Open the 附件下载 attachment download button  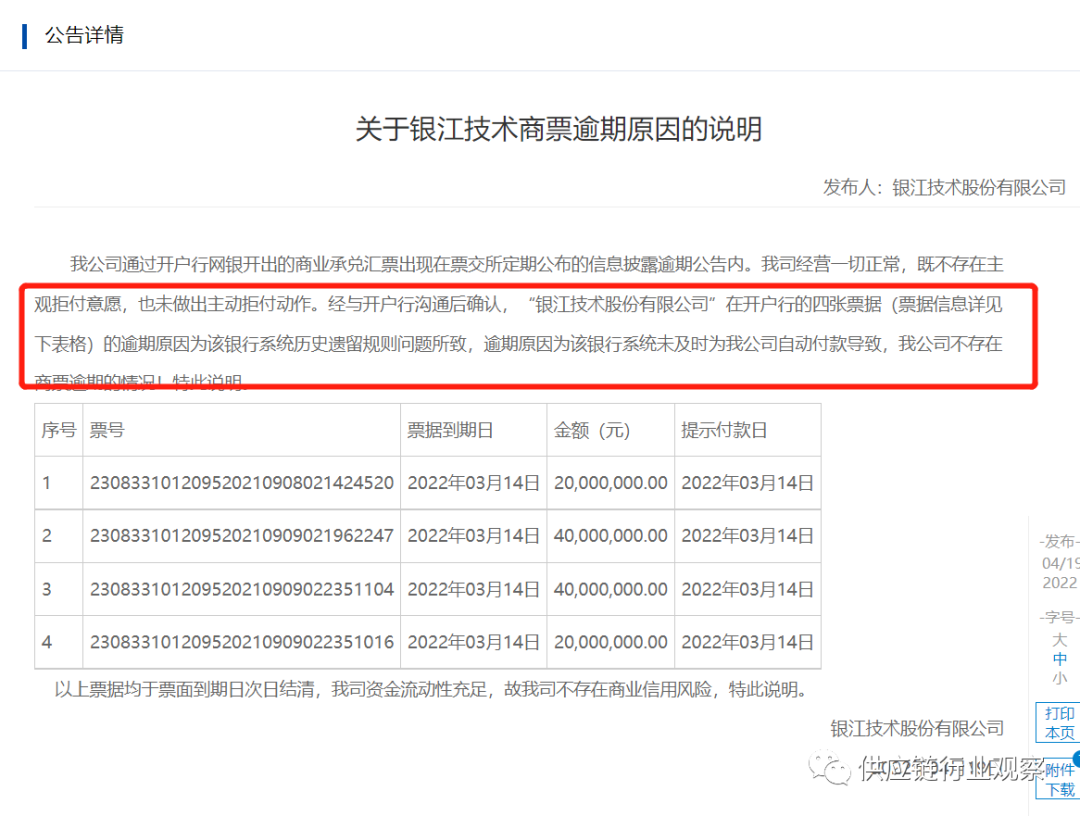coord(1059,779)
